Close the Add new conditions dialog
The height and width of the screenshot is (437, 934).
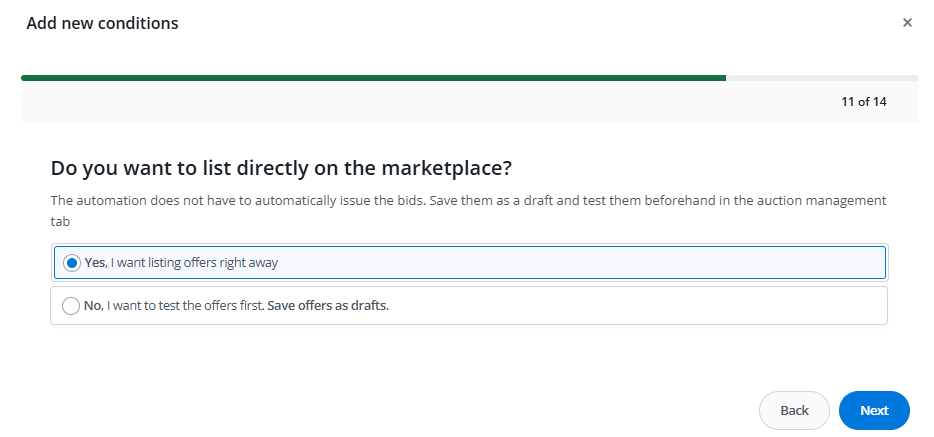pos(907,22)
